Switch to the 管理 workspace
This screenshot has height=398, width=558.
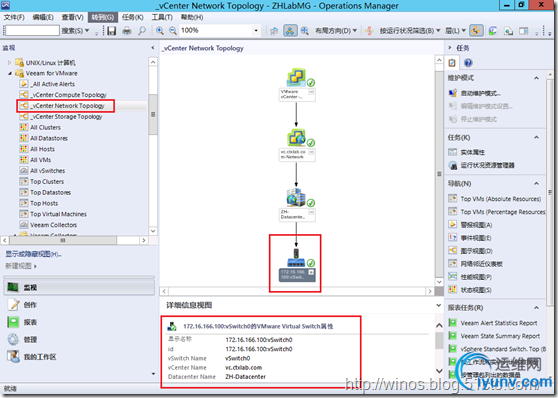pyautogui.click(x=79, y=340)
